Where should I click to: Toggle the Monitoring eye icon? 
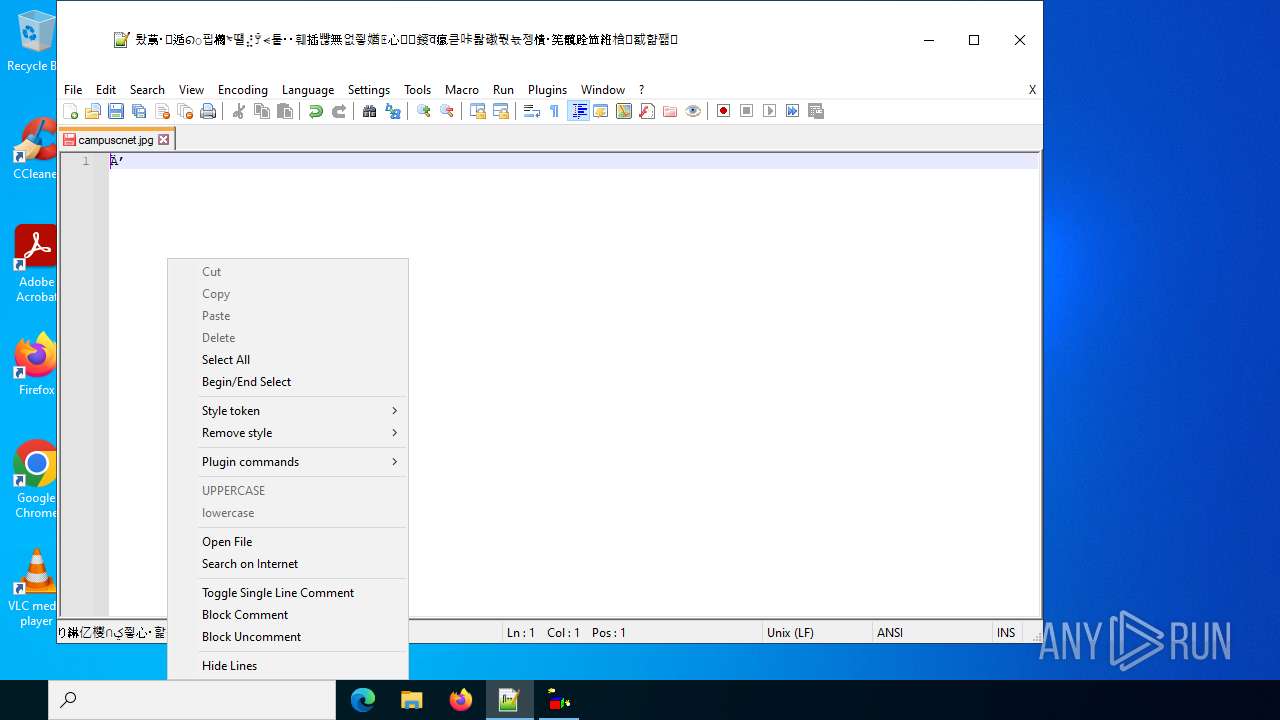(x=693, y=111)
